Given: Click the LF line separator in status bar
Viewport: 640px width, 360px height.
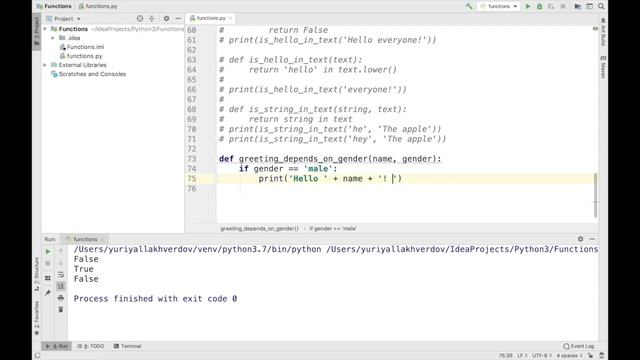Looking at the screenshot, I should [x=522, y=356].
